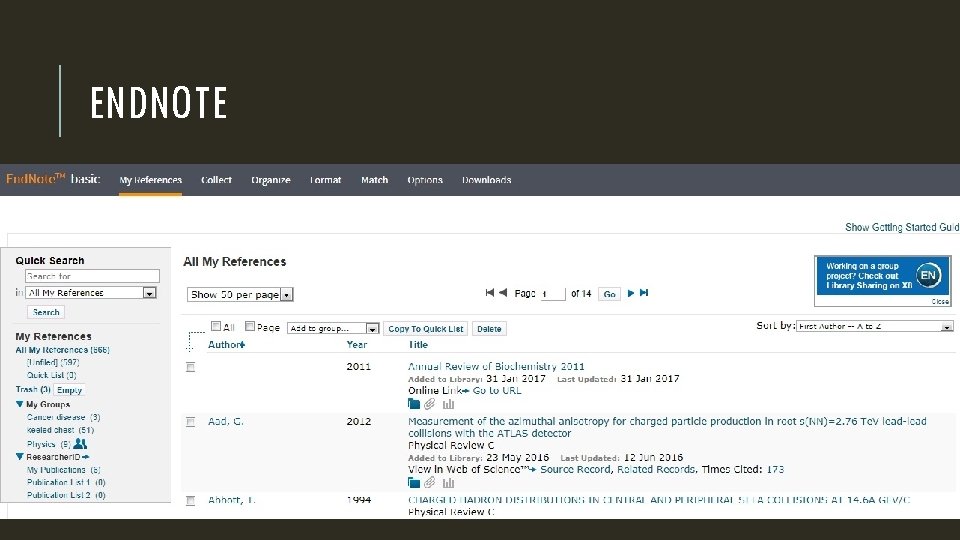
Task: Open Options tab
Action: [425, 180]
